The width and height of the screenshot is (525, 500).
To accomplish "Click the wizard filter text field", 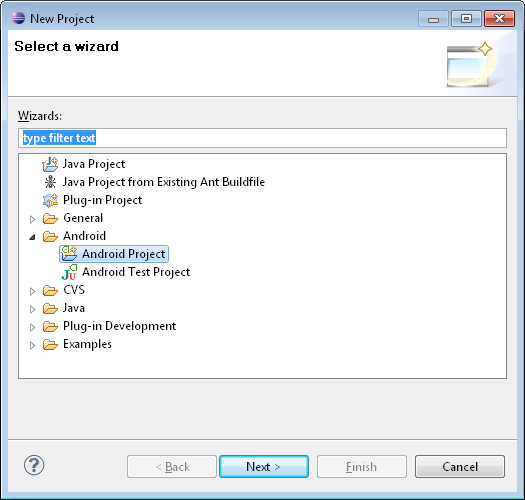I will 262,138.
